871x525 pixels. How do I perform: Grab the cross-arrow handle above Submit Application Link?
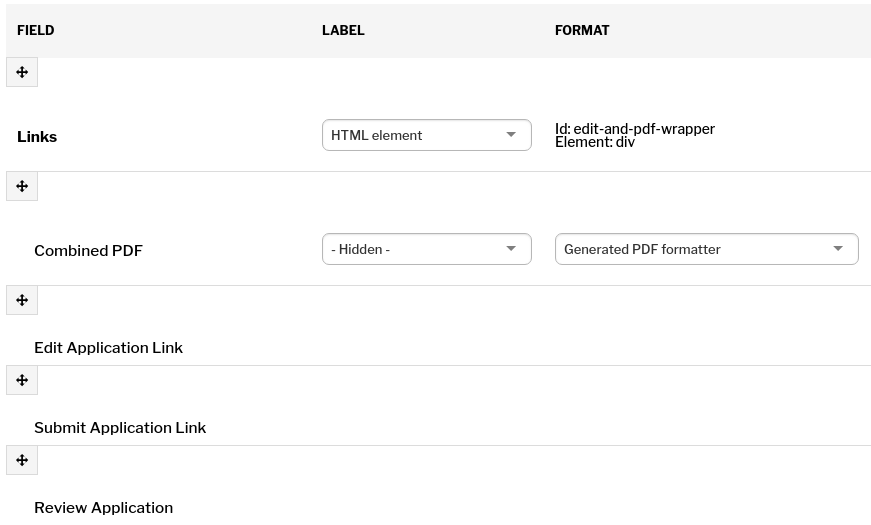(x=22, y=380)
